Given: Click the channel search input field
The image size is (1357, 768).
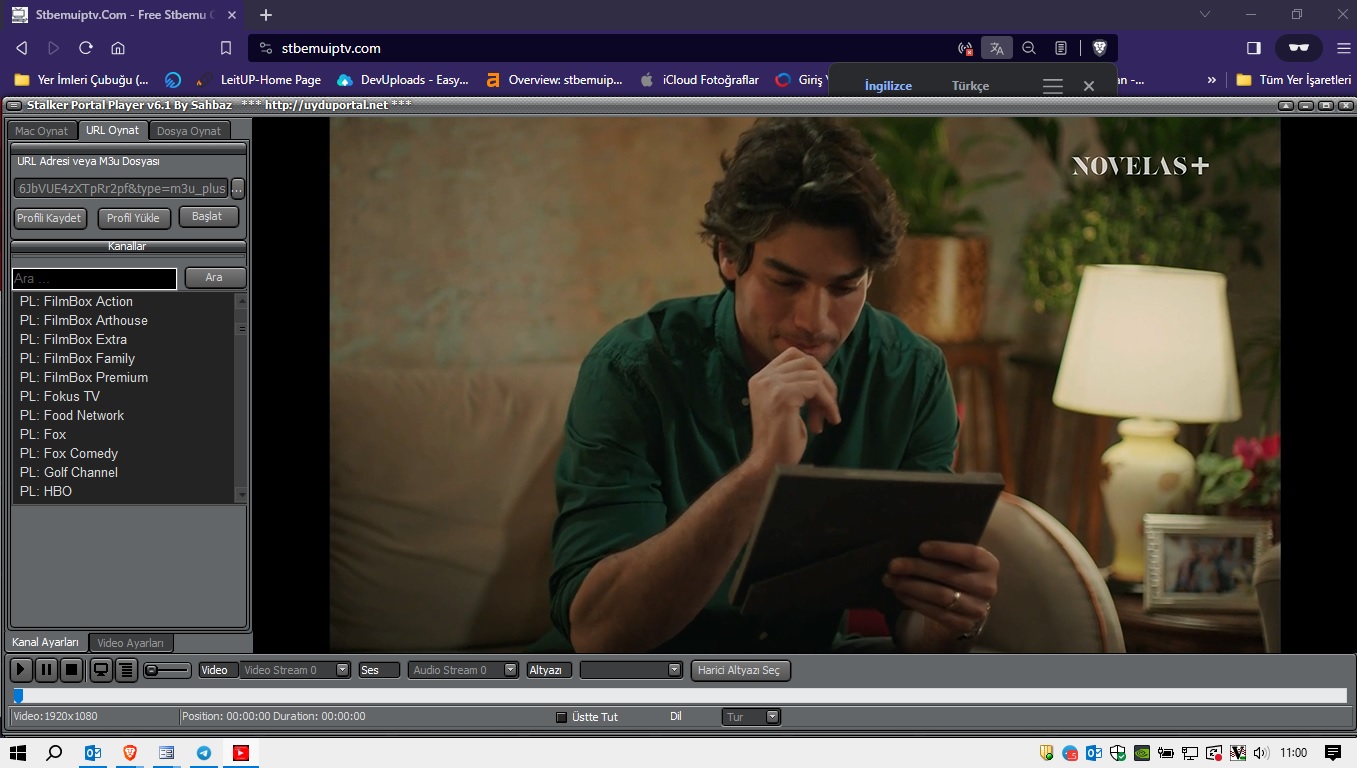Looking at the screenshot, I should 94,279.
